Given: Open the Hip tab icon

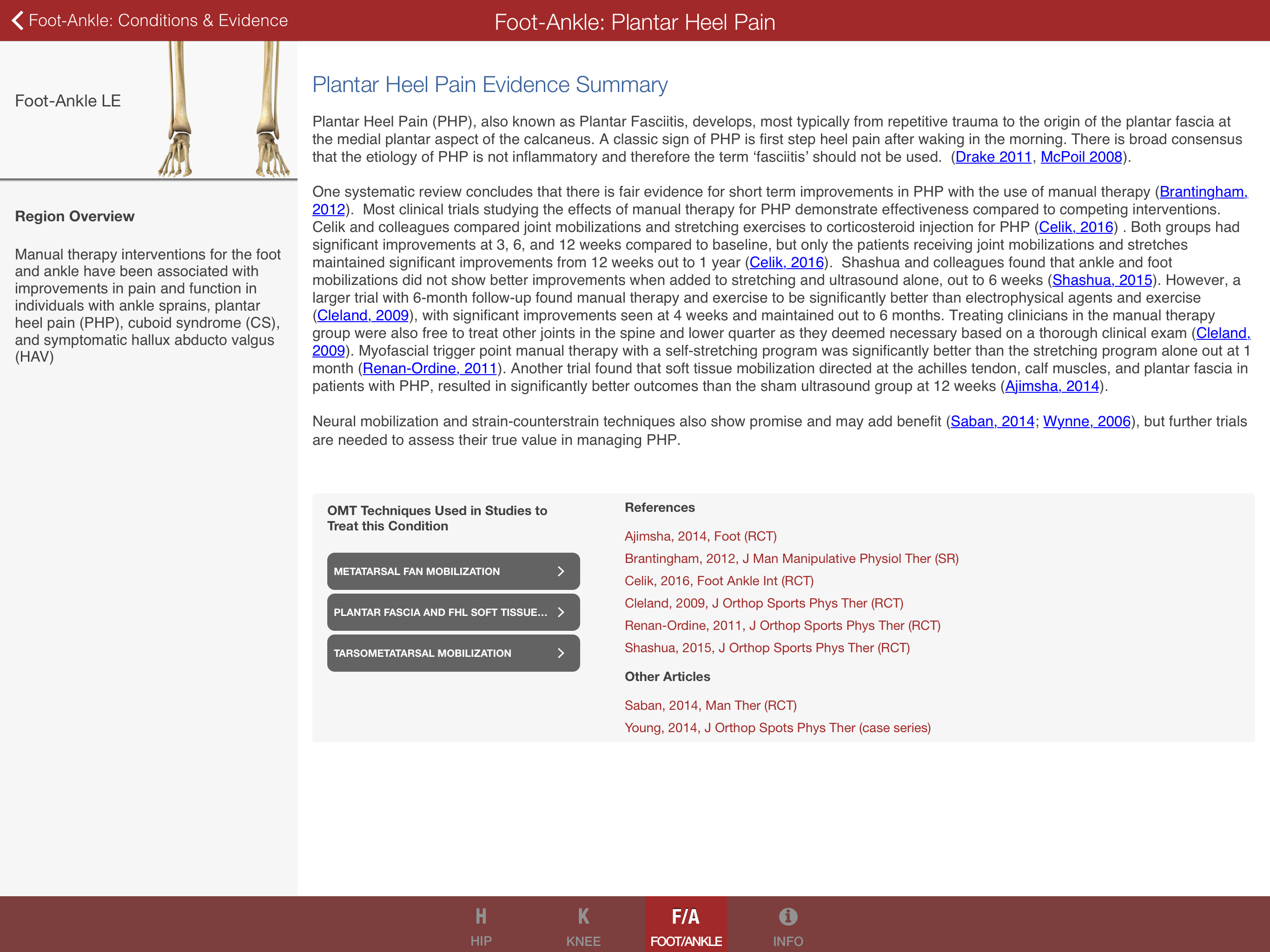Looking at the screenshot, I should coord(481,925).
